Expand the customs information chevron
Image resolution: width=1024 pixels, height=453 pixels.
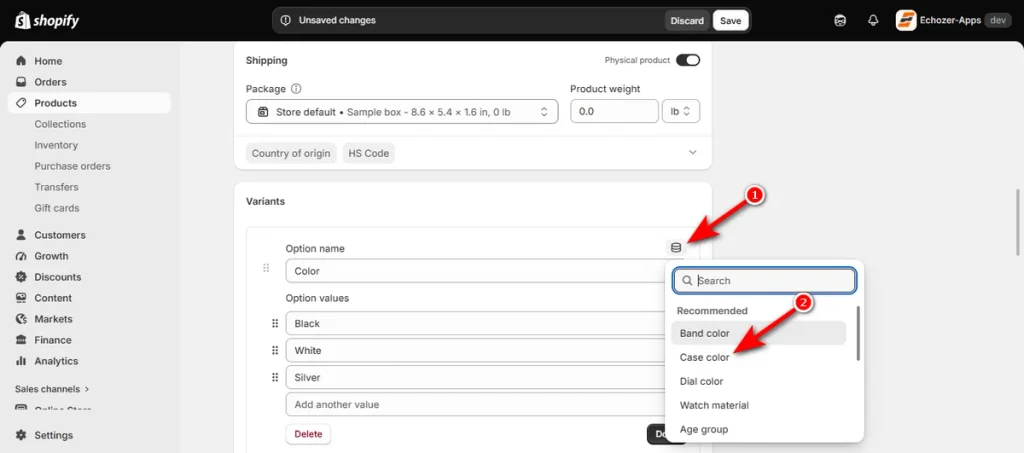(693, 152)
